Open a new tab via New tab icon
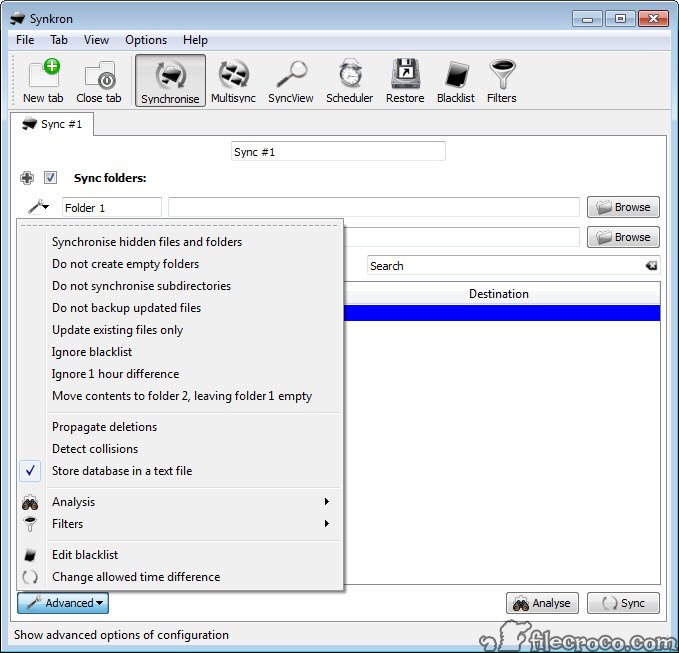Image resolution: width=679 pixels, height=653 pixels. pos(43,81)
